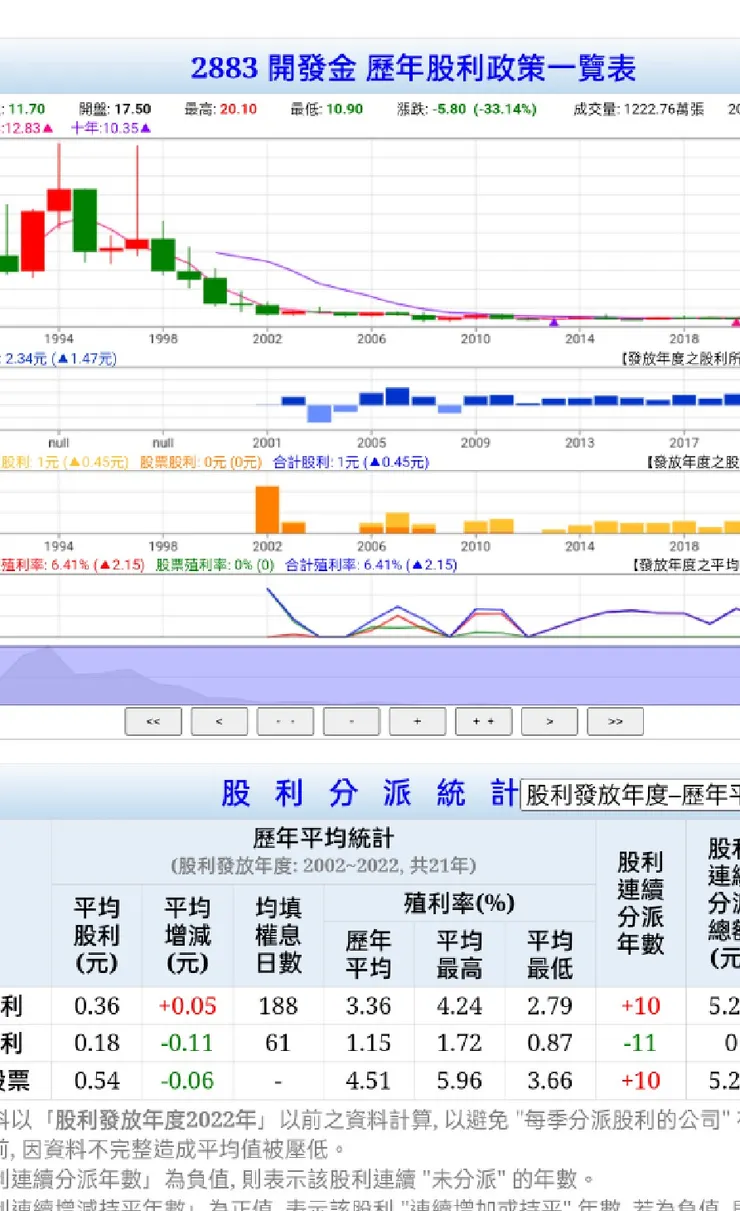
Task: Click the red value +0.05
Action: pyautogui.click(x=187, y=1005)
